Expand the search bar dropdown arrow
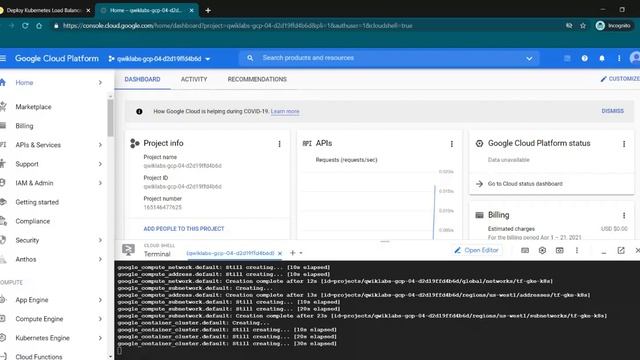 pyautogui.click(x=529, y=58)
